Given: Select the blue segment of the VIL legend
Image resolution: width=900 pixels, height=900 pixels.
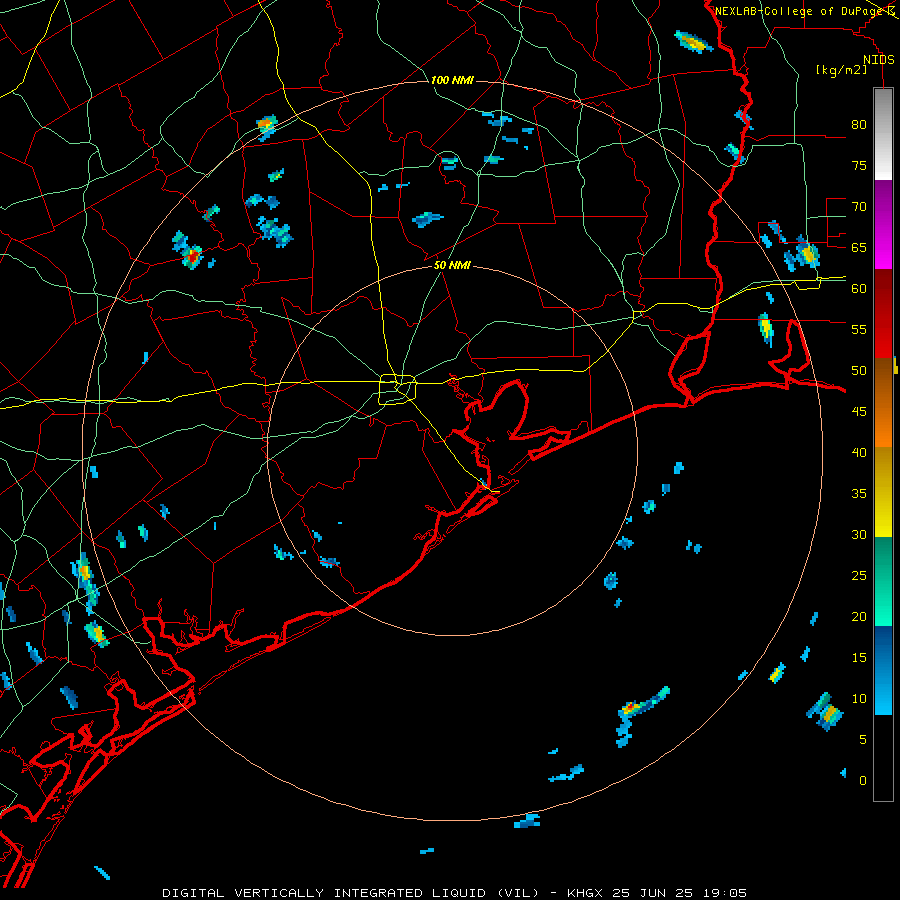Looking at the screenshot, I should [x=883, y=670].
